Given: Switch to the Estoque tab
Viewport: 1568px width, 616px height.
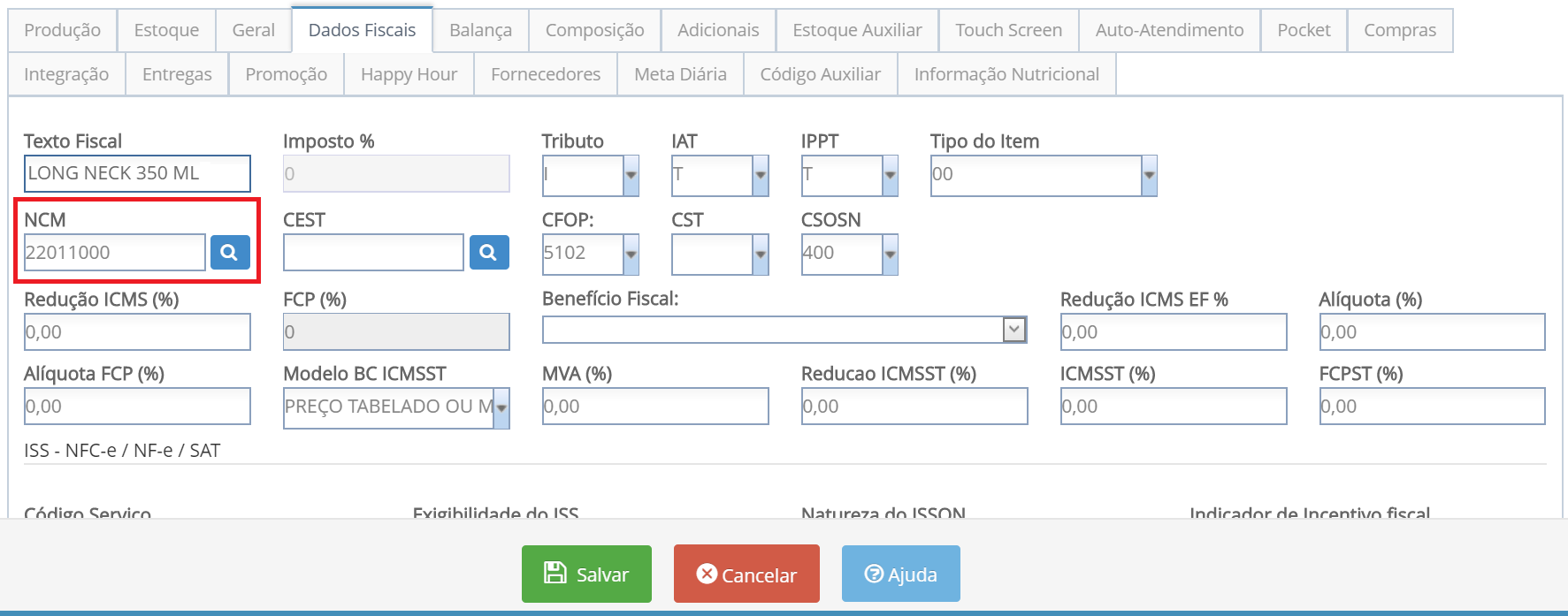Looking at the screenshot, I should (x=166, y=30).
